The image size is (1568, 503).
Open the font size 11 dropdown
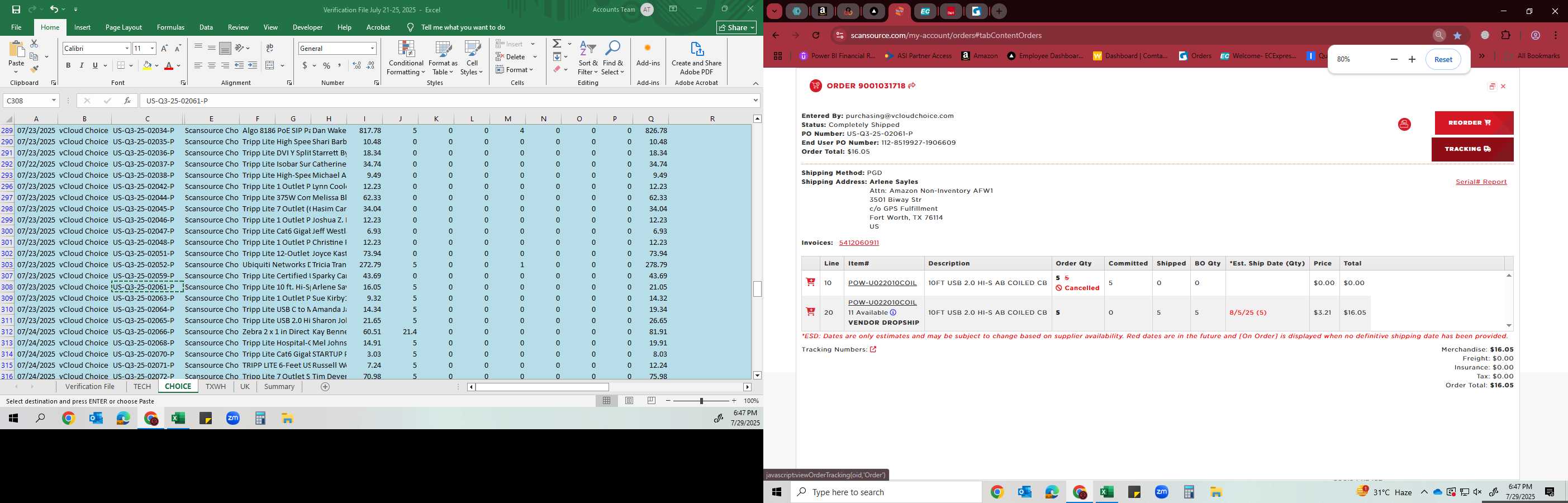click(x=152, y=48)
